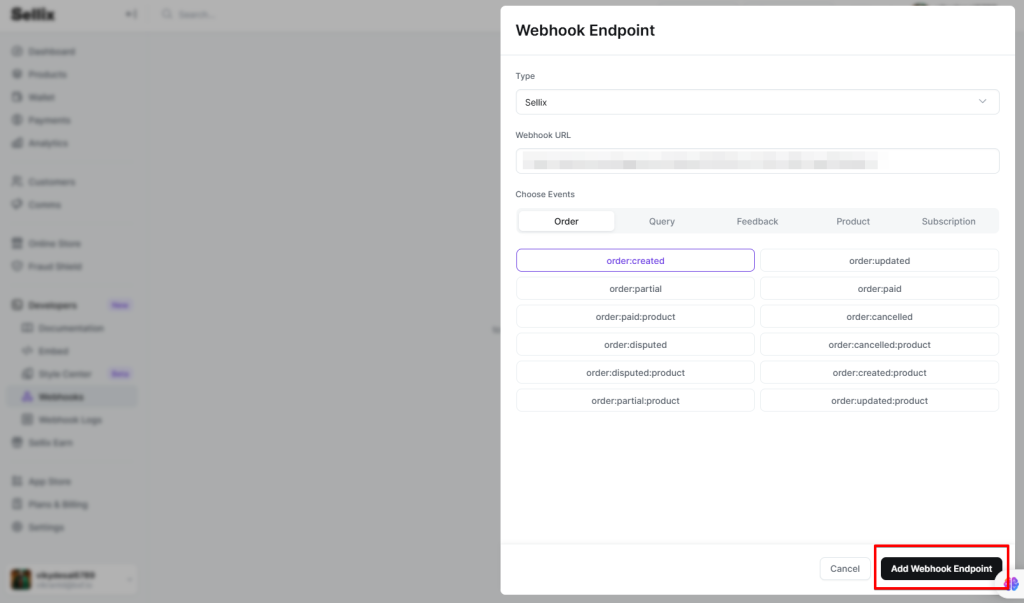Click the Fraud Shield icon
This screenshot has width=1024, height=603.
pyautogui.click(x=17, y=266)
